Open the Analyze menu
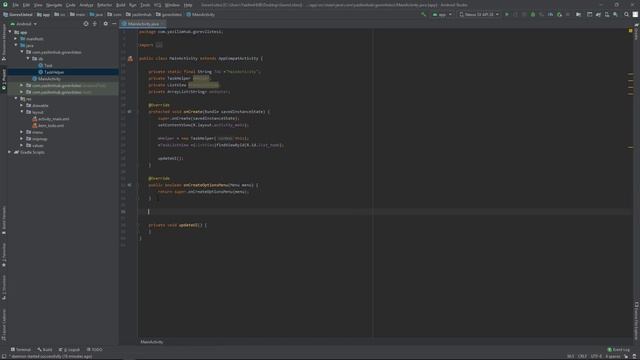640x360 pixels. point(86,5)
